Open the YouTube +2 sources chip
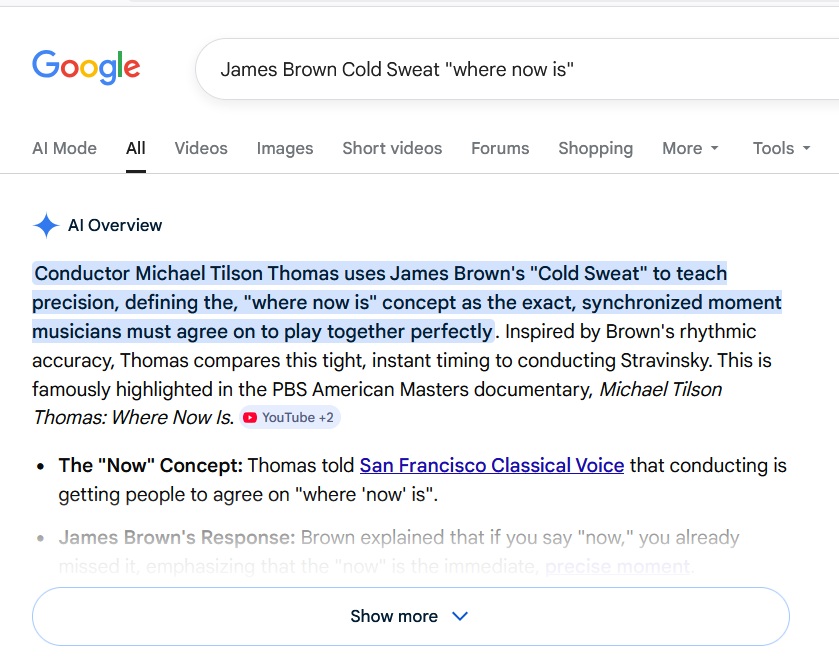Screen dimensions: 839x670 tap(289, 417)
